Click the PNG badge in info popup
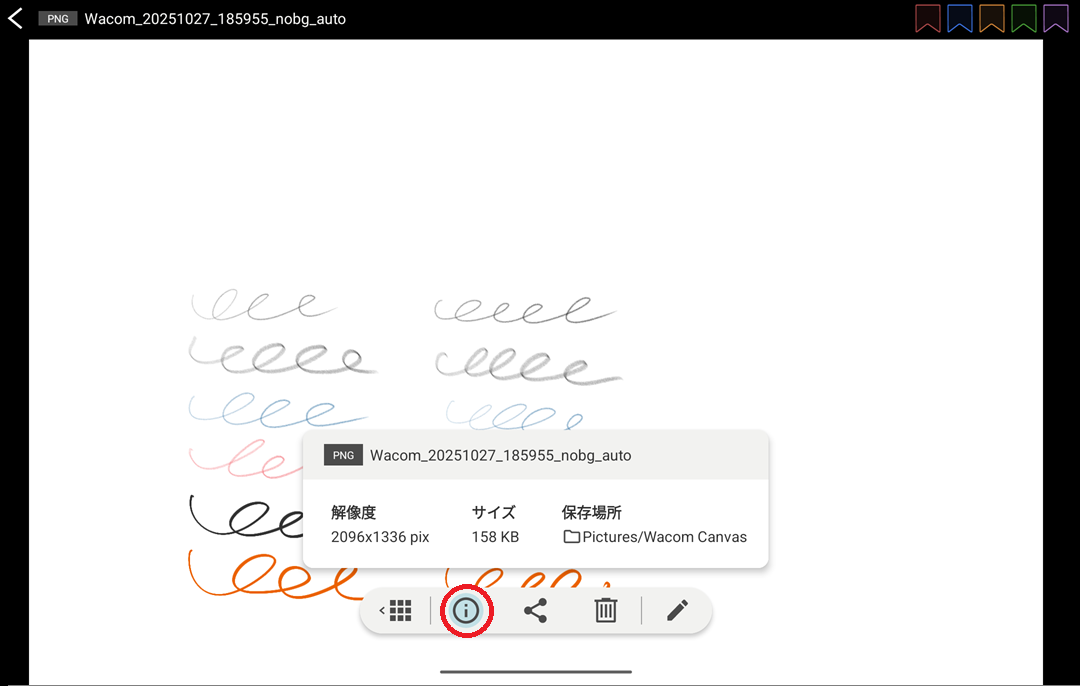1080x686 pixels. [x=343, y=455]
